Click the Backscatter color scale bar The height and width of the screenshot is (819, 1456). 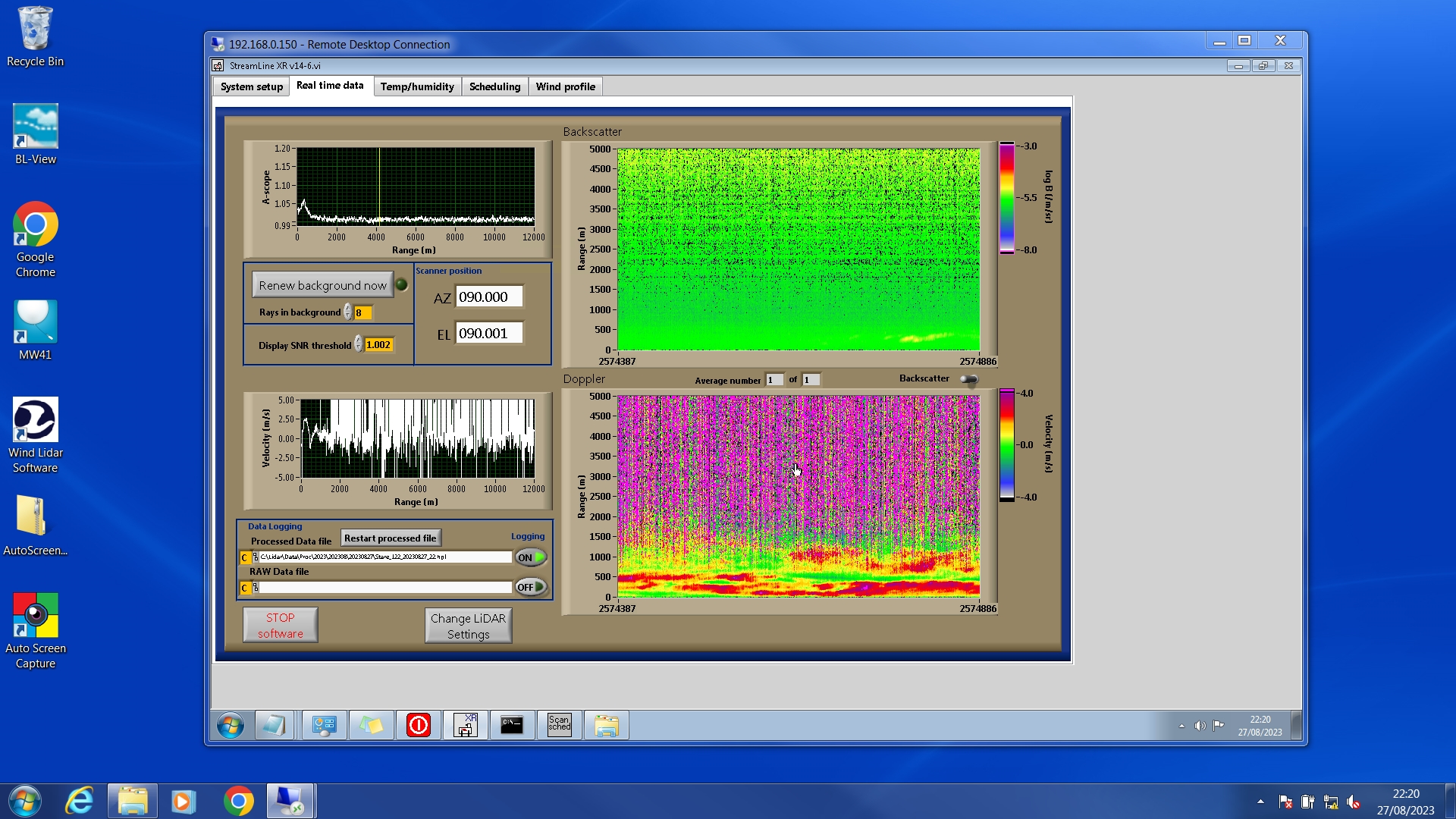coord(1006,197)
